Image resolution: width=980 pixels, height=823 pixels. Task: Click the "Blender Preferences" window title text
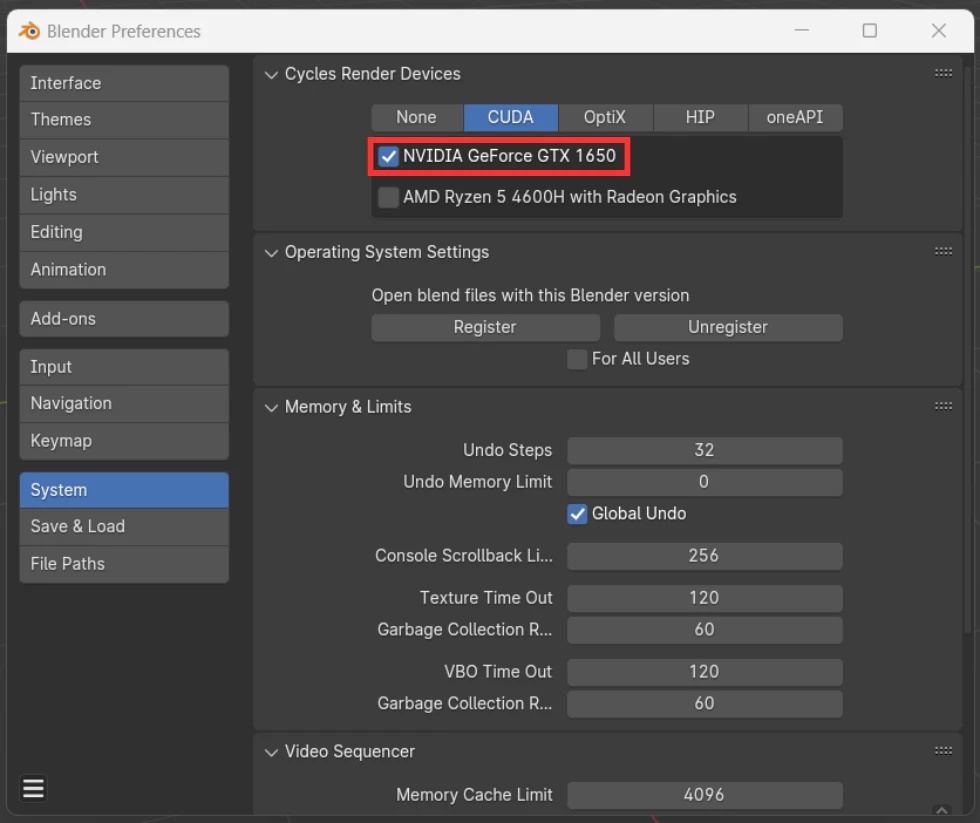(x=124, y=31)
